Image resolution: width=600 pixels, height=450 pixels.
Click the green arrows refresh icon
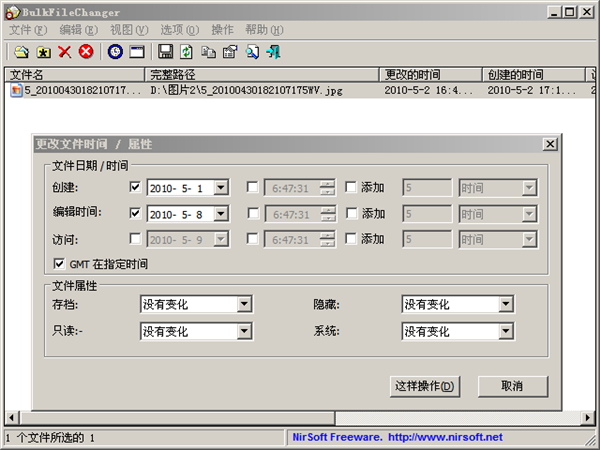(x=186, y=52)
